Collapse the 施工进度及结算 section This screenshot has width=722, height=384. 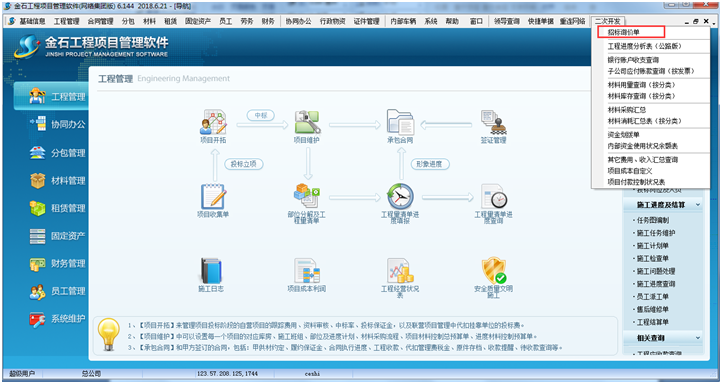[x=698, y=204]
